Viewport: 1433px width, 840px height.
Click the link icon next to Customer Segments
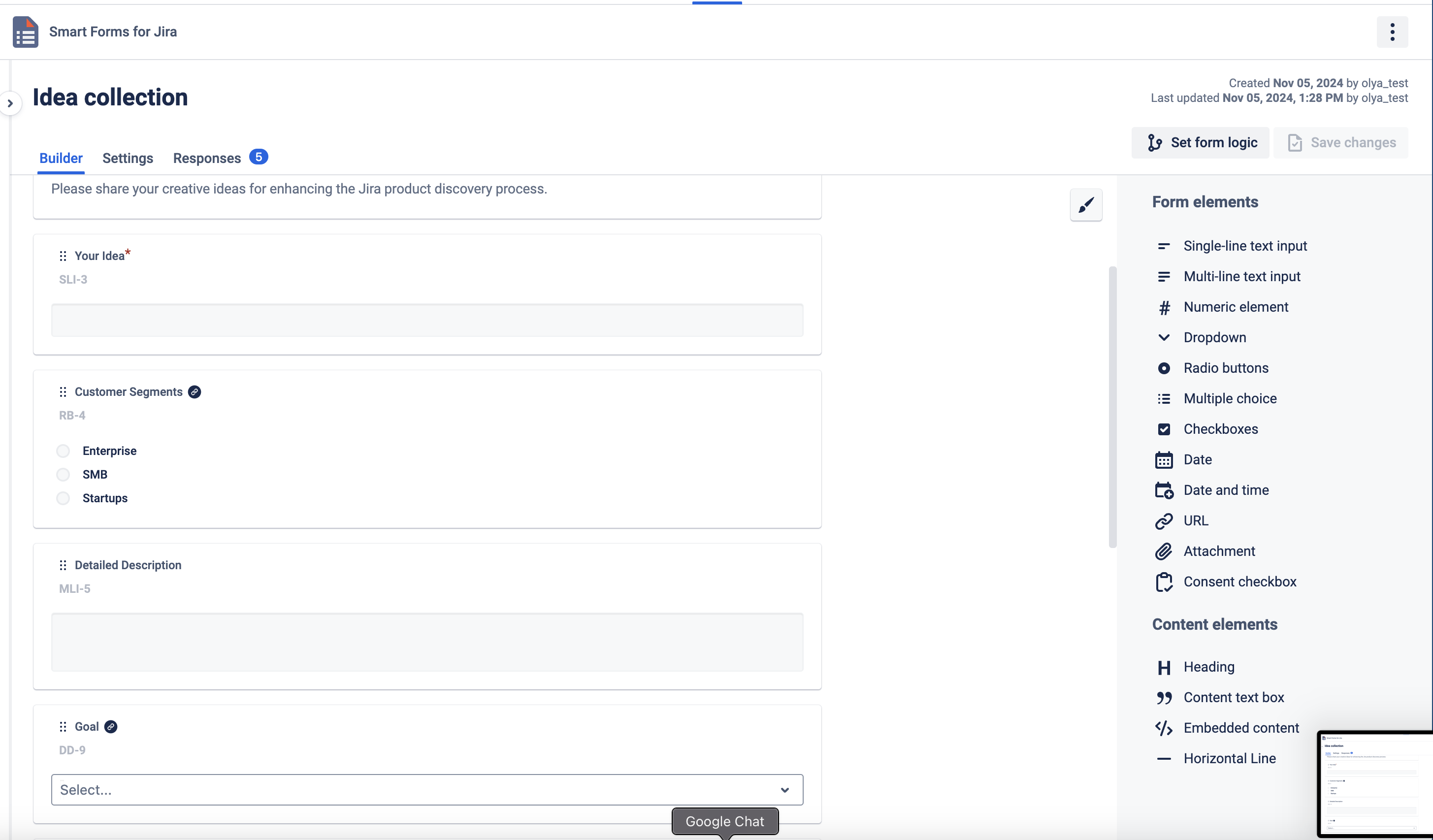click(x=195, y=392)
